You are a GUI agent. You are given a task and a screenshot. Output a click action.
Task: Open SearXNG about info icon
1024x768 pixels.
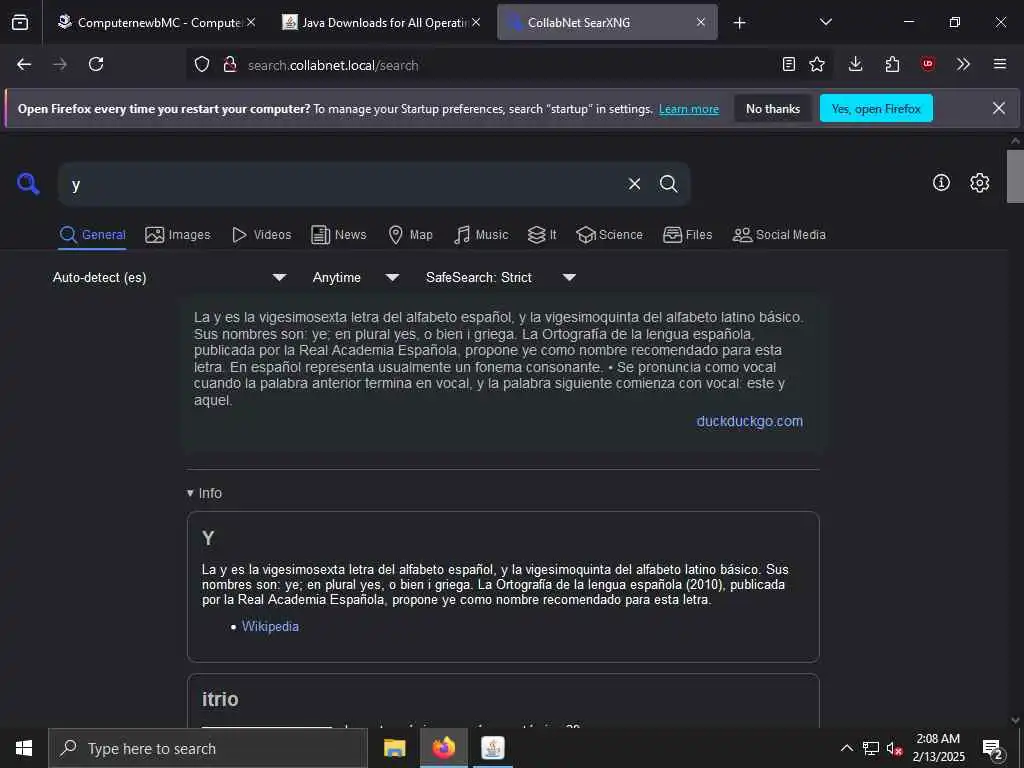pyautogui.click(x=941, y=183)
